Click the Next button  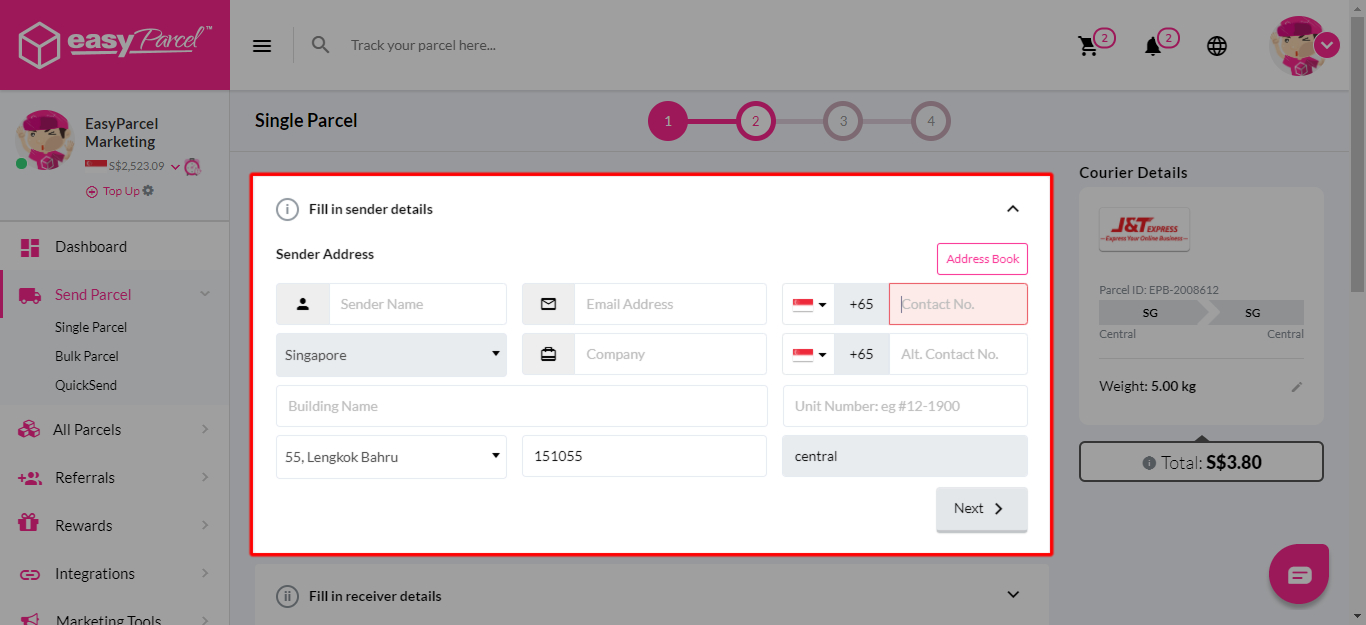[980, 508]
